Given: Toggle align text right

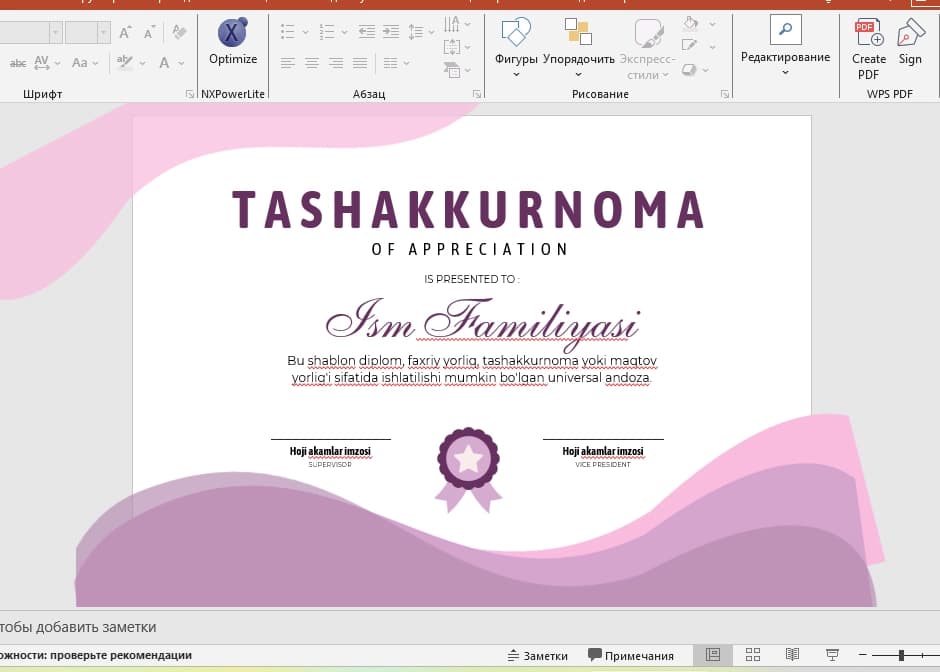Looking at the screenshot, I should [x=336, y=63].
